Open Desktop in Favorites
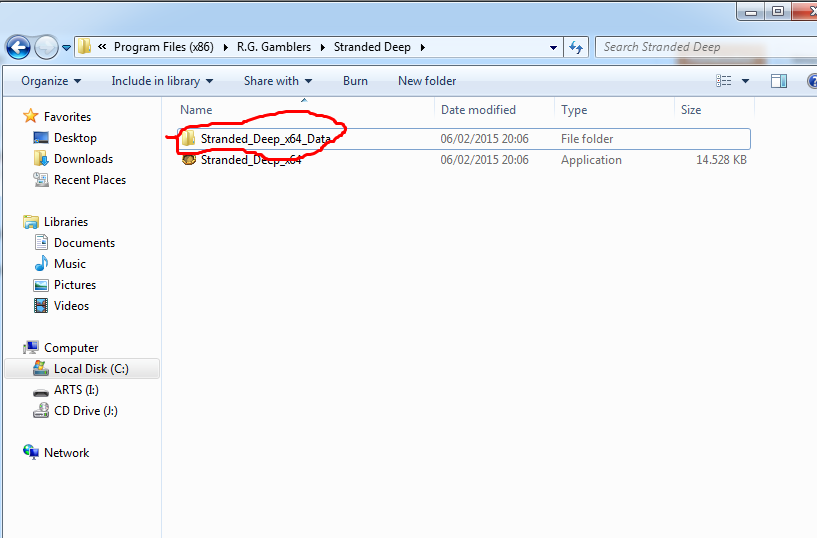The width and height of the screenshot is (817, 538). (x=75, y=138)
